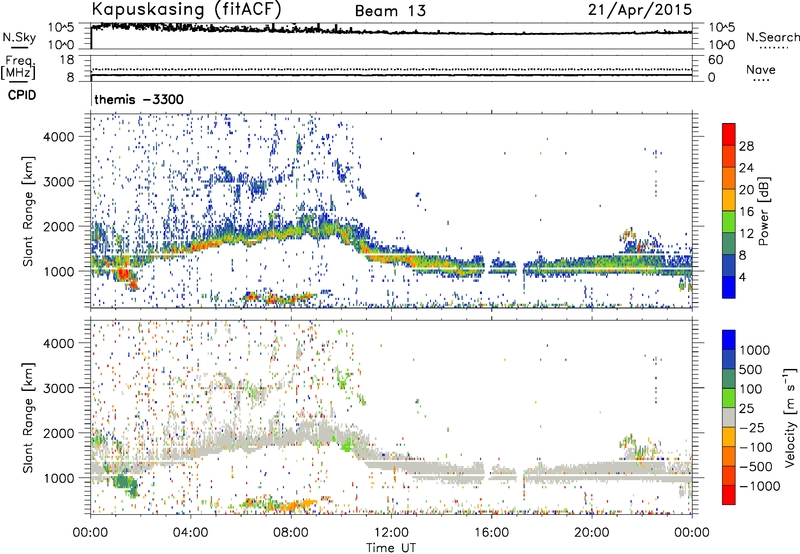This screenshot has width=800, height=554.
Task: Select the -100 tick on Velocity colorbar
Action: pyautogui.click(x=756, y=447)
